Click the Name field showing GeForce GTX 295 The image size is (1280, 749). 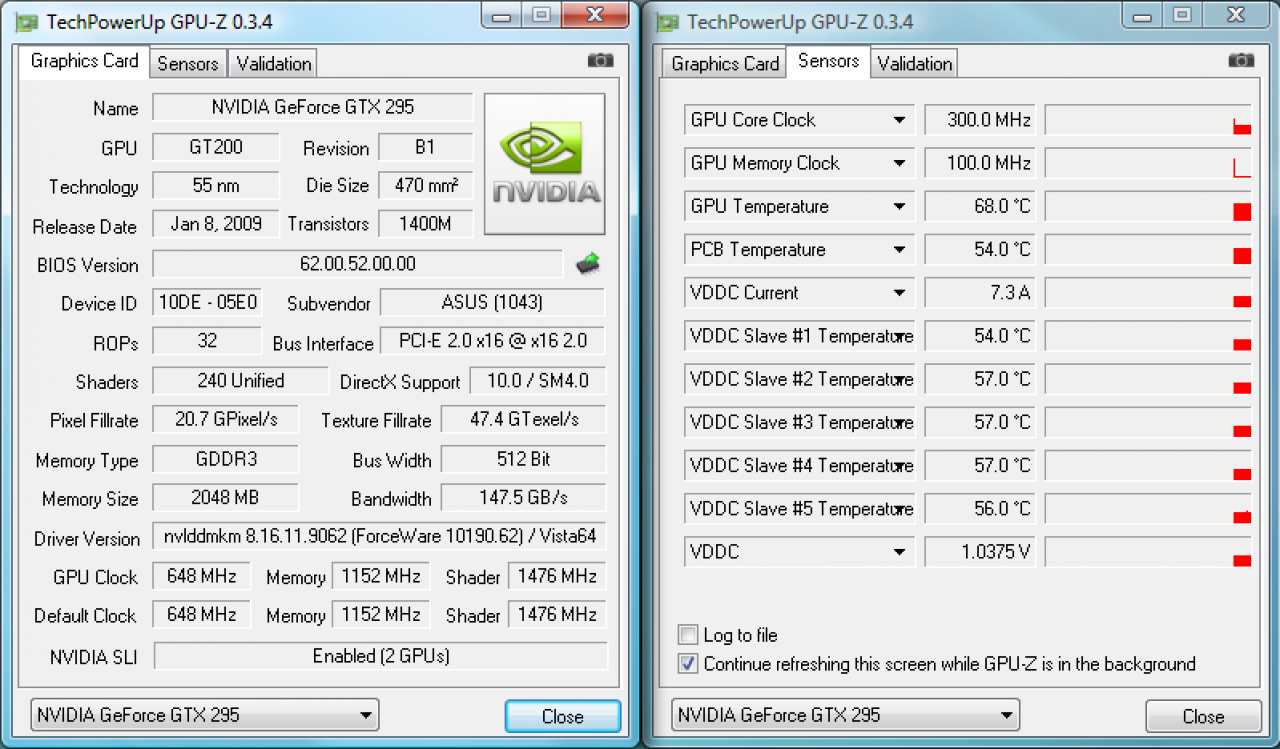313,107
